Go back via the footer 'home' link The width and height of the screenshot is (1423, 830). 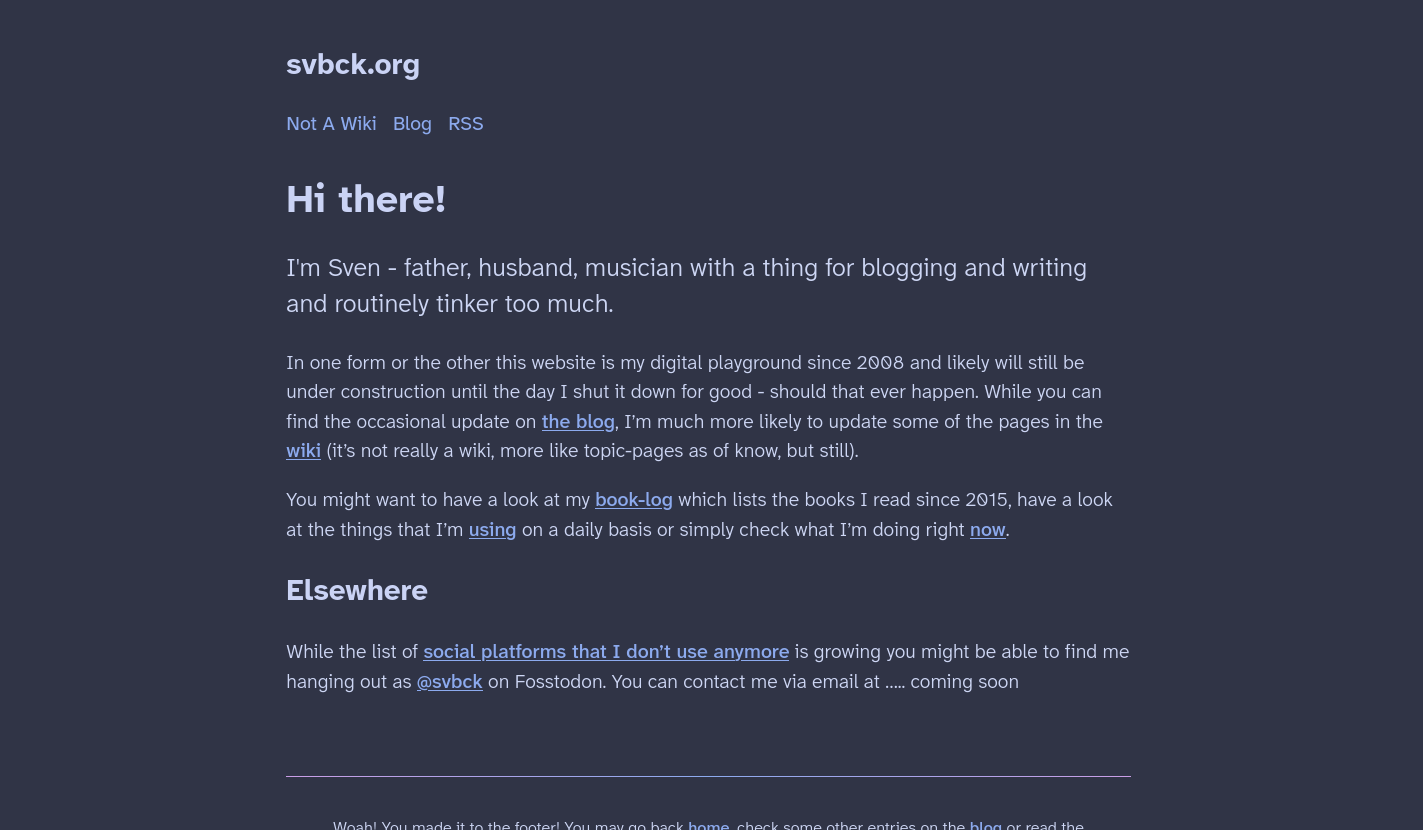[708, 824]
